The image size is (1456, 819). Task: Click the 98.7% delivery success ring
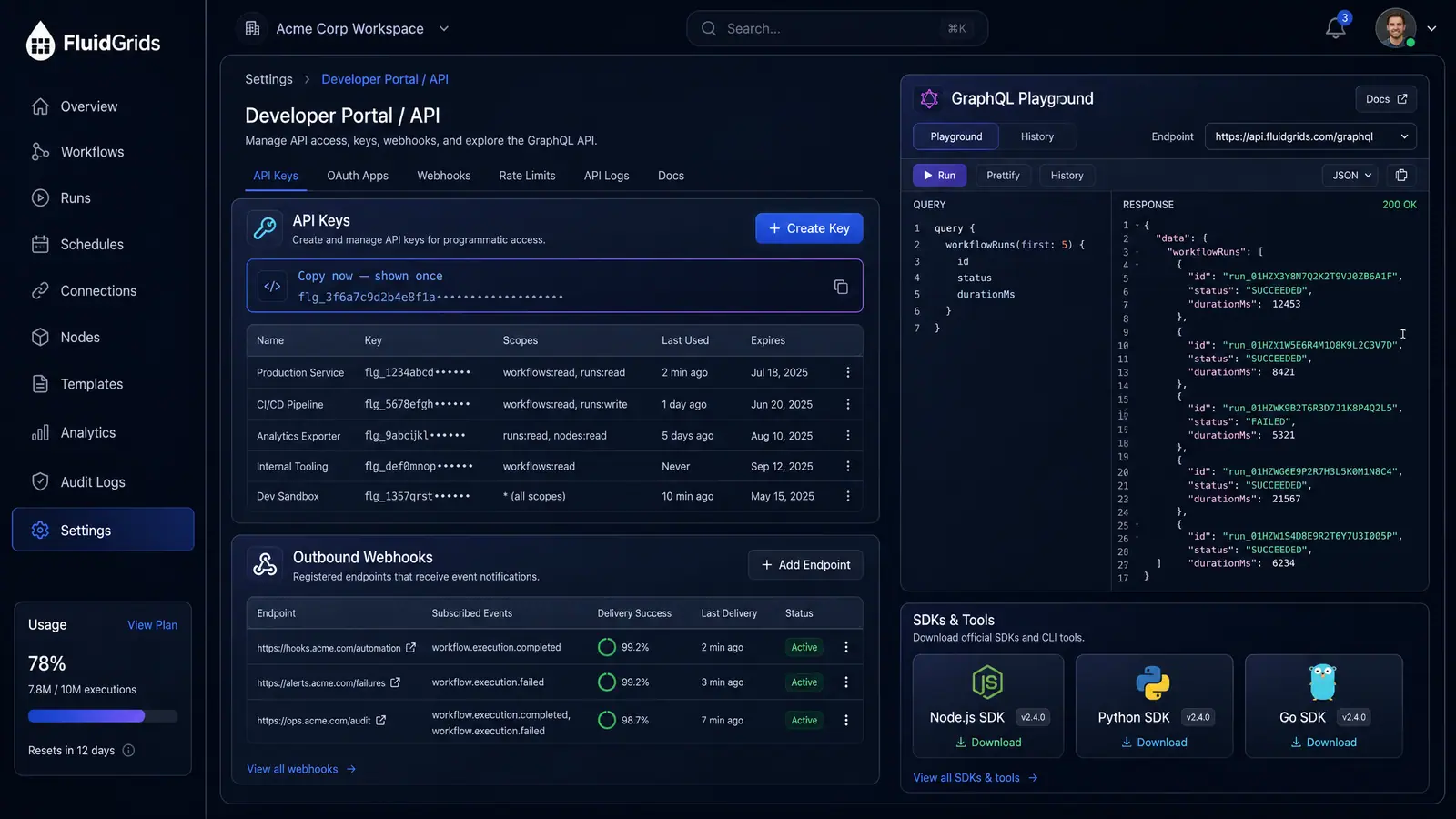click(607, 720)
